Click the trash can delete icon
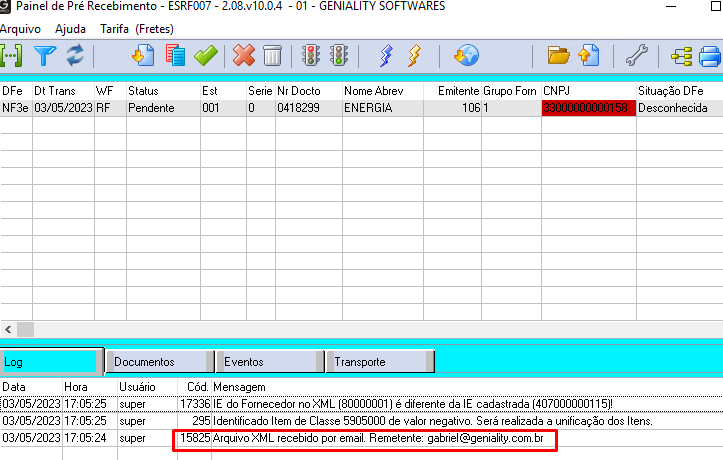The height and width of the screenshot is (460, 723). (272, 55)
